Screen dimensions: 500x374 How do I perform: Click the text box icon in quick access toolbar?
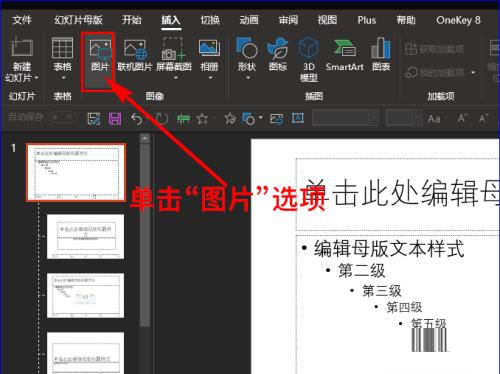298,118
